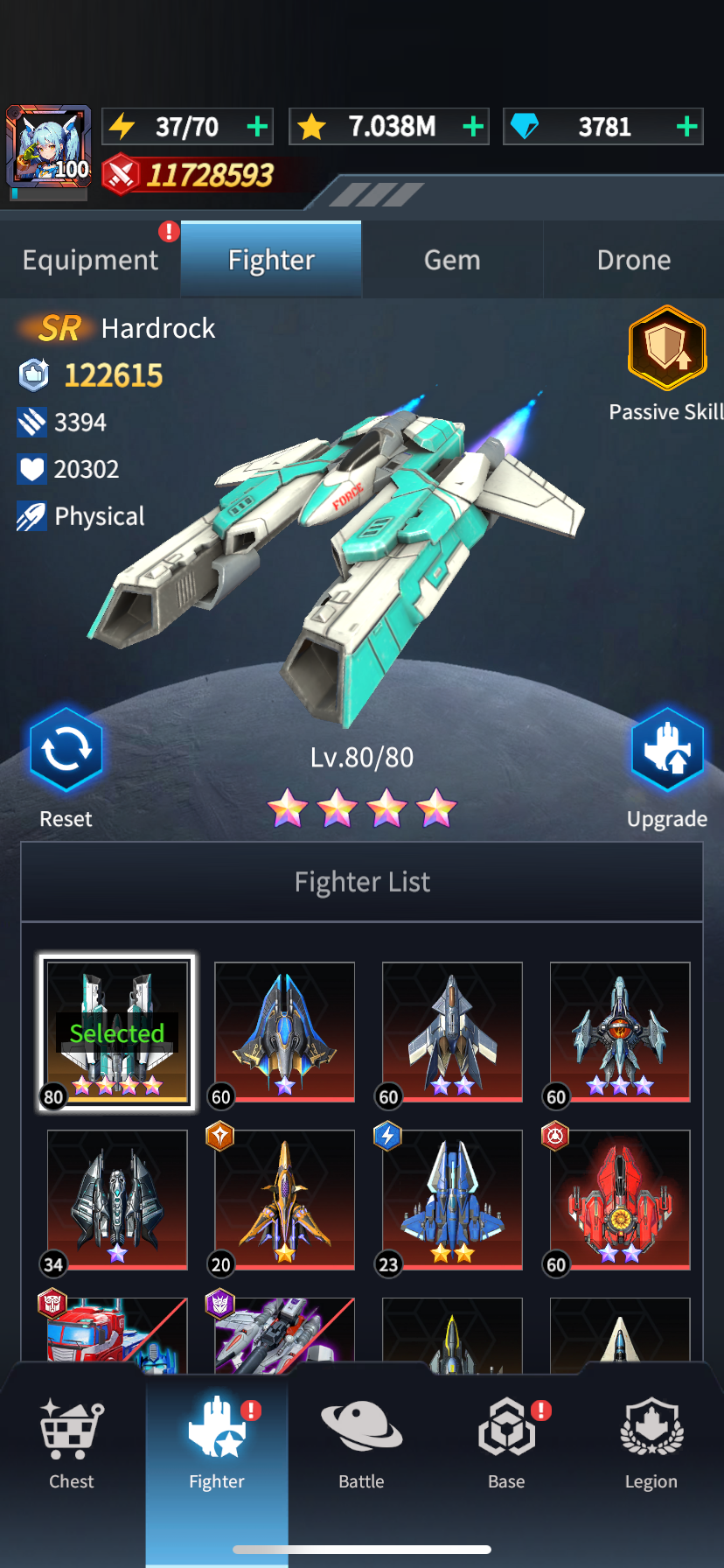Switch to the Drone tab
Image resolution: width=724 pixels, height=1568 pixels.
[x=634, y=260]
